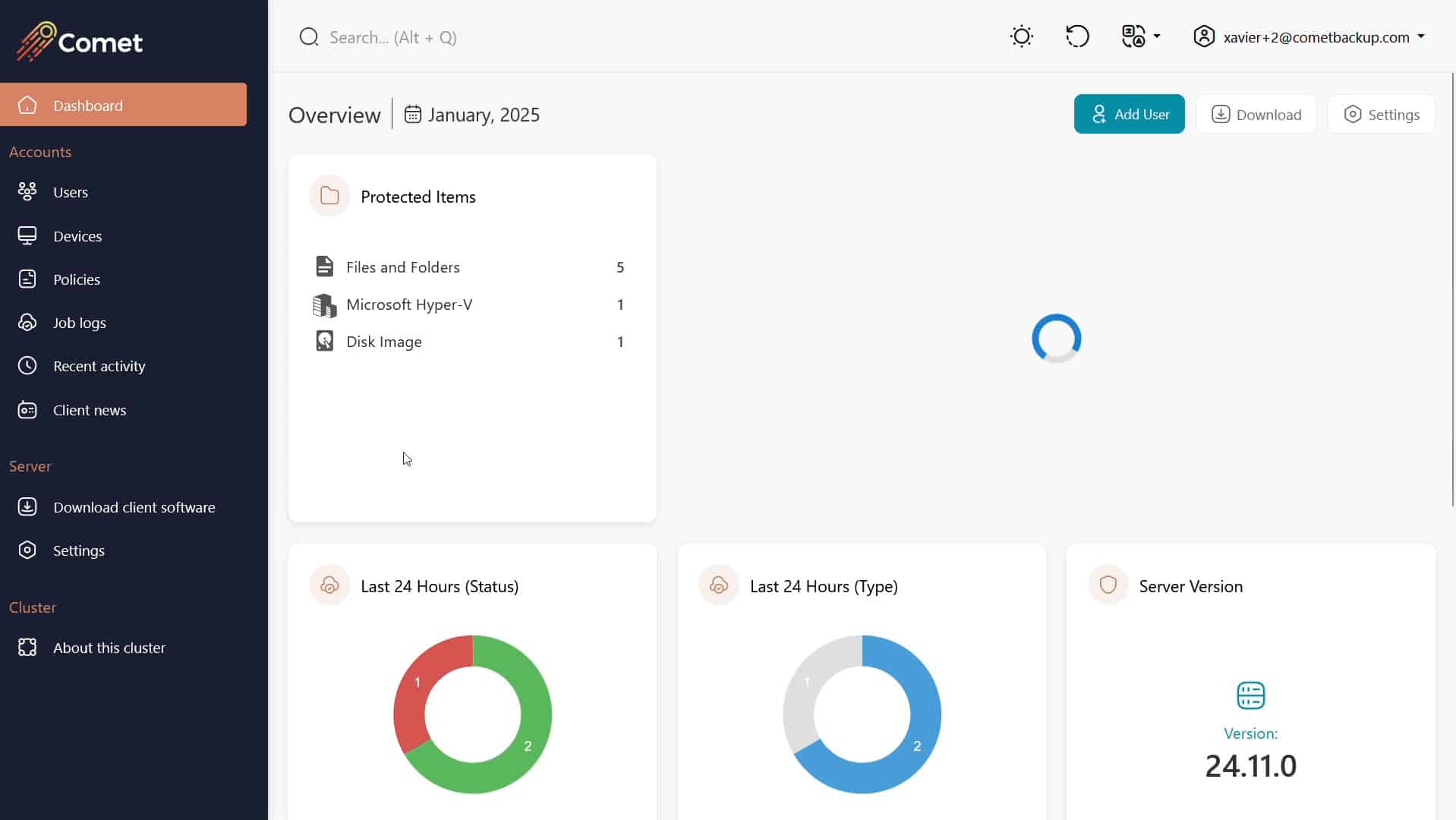Click the Comet logo
1456x820 pixels.
[x=80, y=41]
